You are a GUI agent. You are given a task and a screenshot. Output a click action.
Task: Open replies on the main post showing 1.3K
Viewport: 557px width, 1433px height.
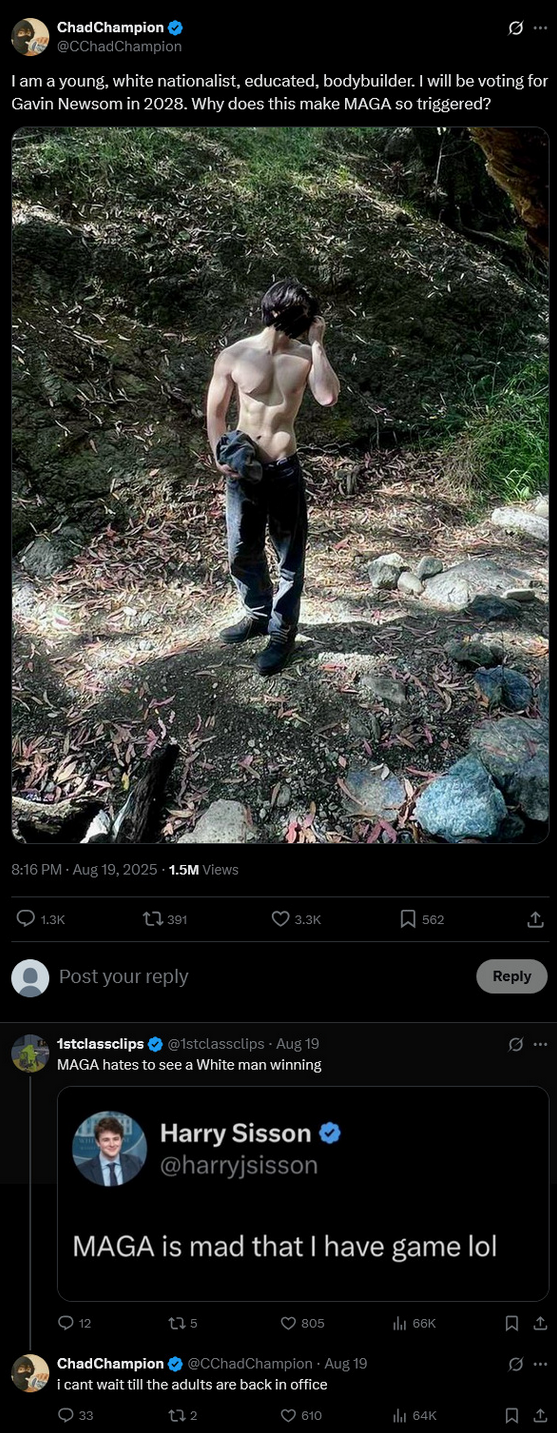(41, 919)
